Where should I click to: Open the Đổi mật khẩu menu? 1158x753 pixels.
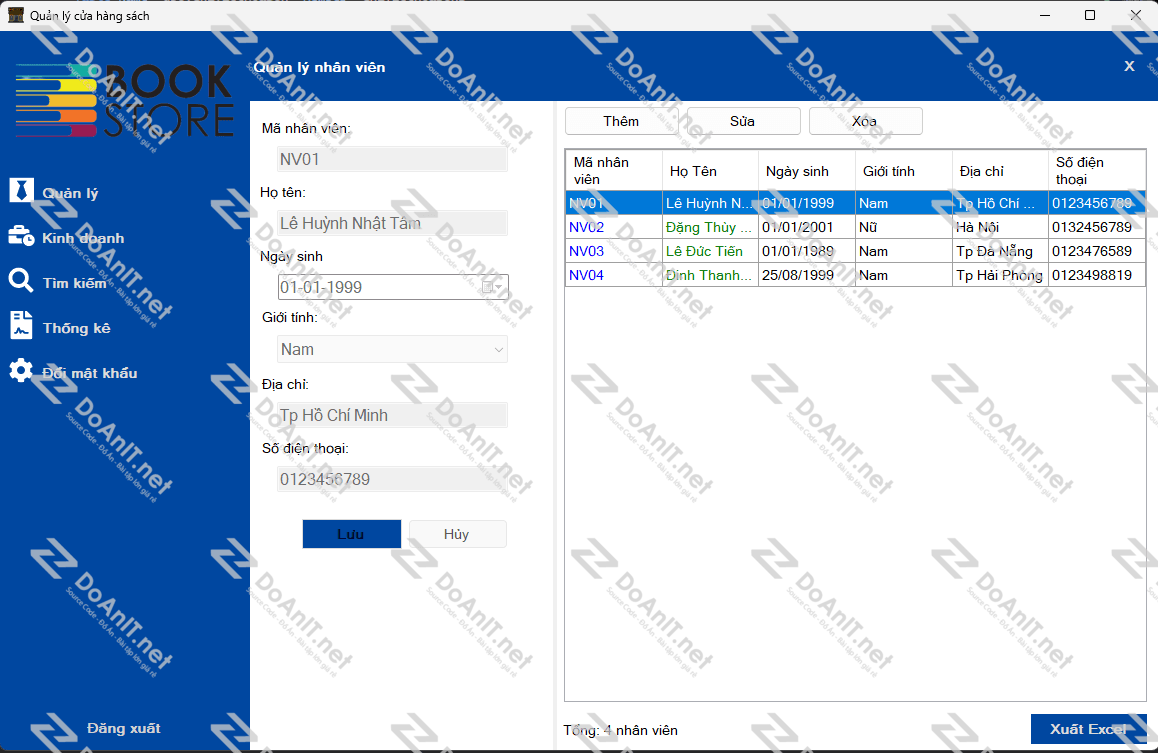89,374
